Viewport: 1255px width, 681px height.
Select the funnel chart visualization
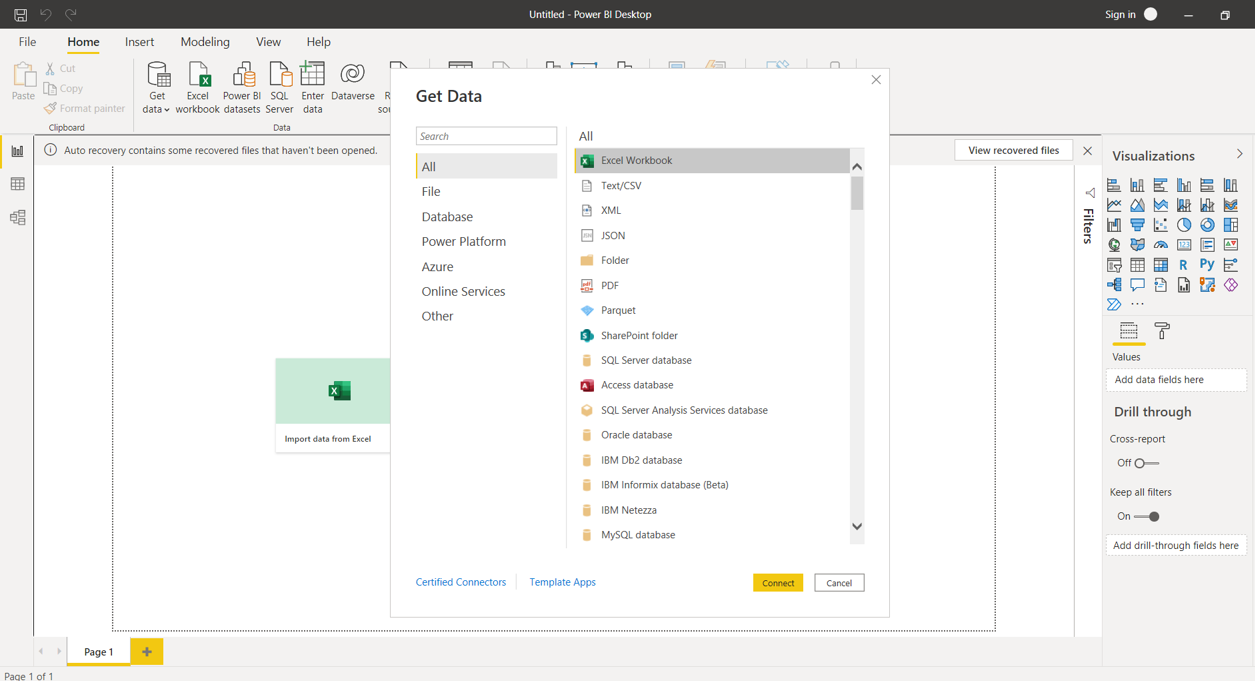(x=1137, y=225)
